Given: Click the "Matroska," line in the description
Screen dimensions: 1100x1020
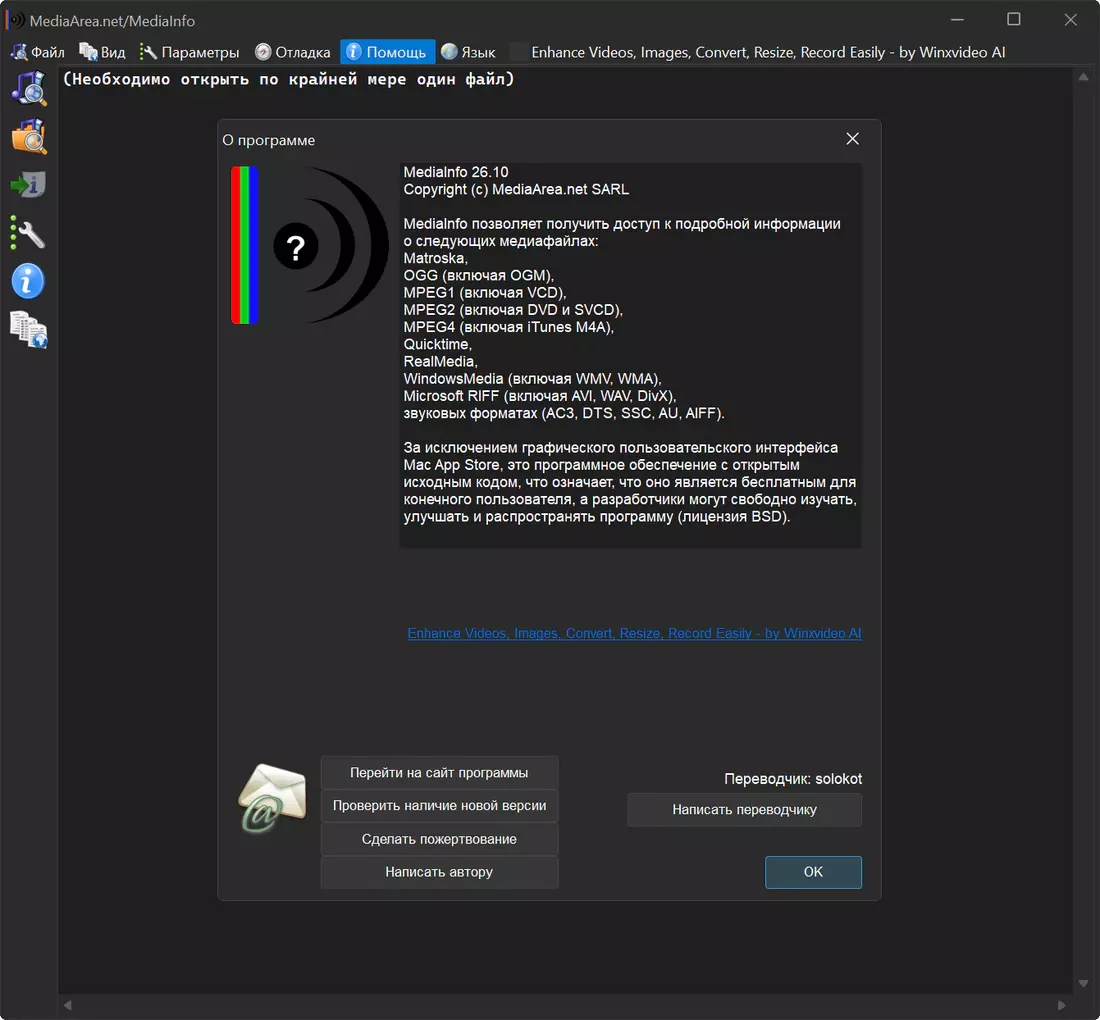Looking at the screenshot, I should pos(436,258).
